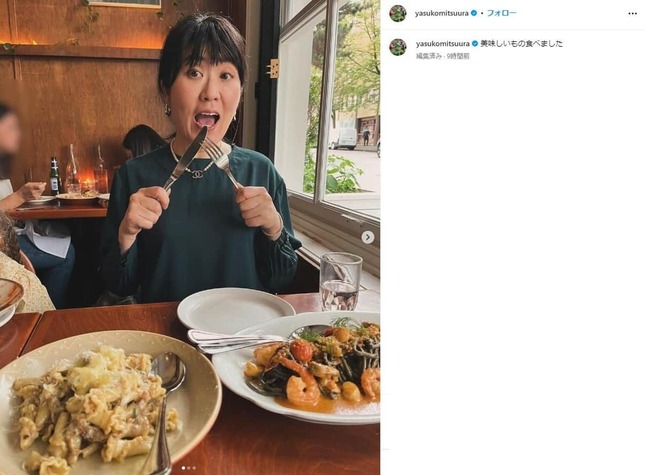Jump to the third carousel indicator dot
The image size is (645, 475).
(x=194, y=468)
